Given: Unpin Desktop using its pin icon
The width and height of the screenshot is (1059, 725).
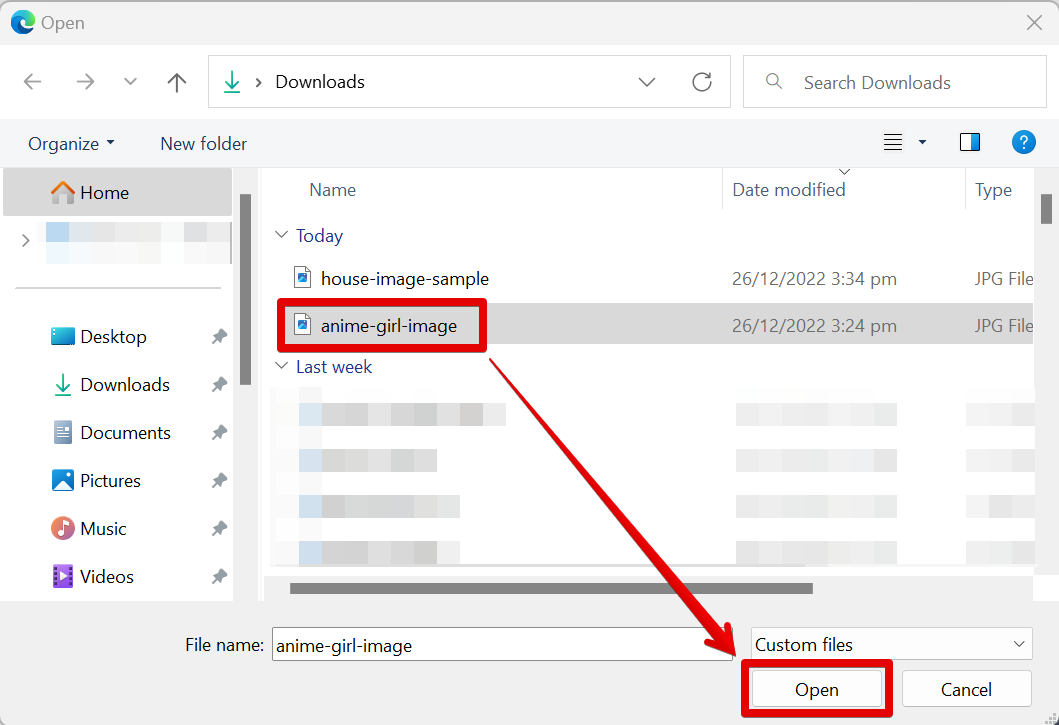Looking at the screenshot, I should tap(219, 337).
